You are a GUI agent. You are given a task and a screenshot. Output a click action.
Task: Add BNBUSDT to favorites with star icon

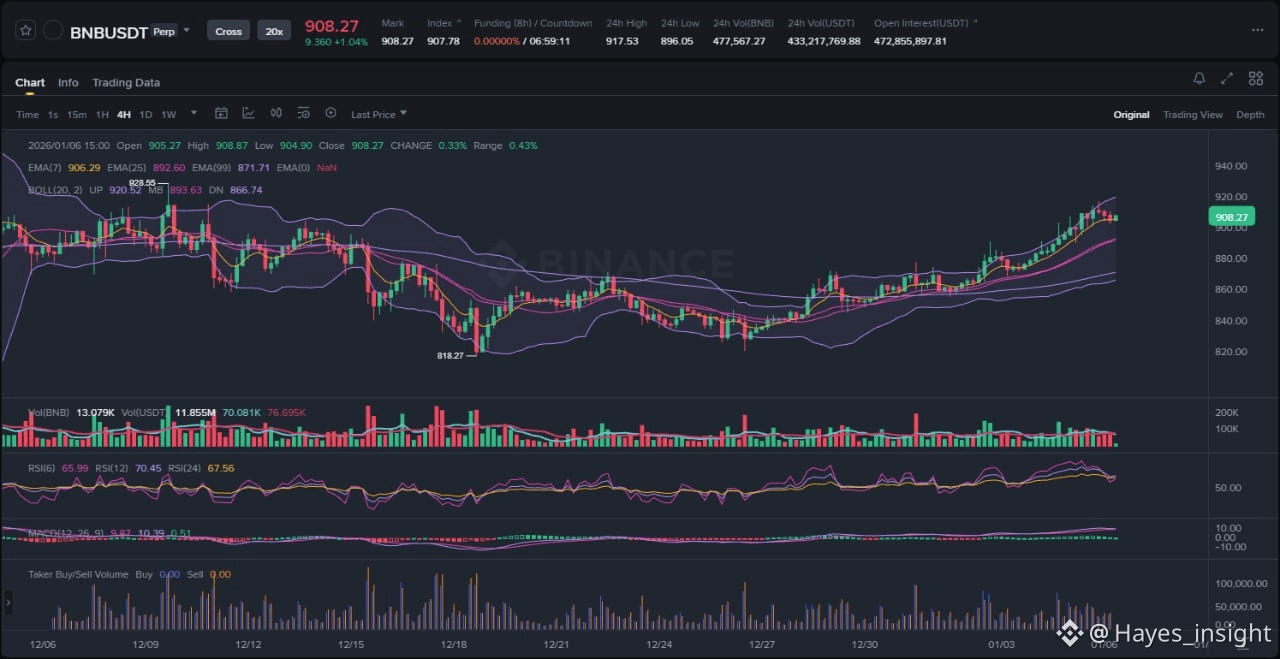tap(25, 31)
